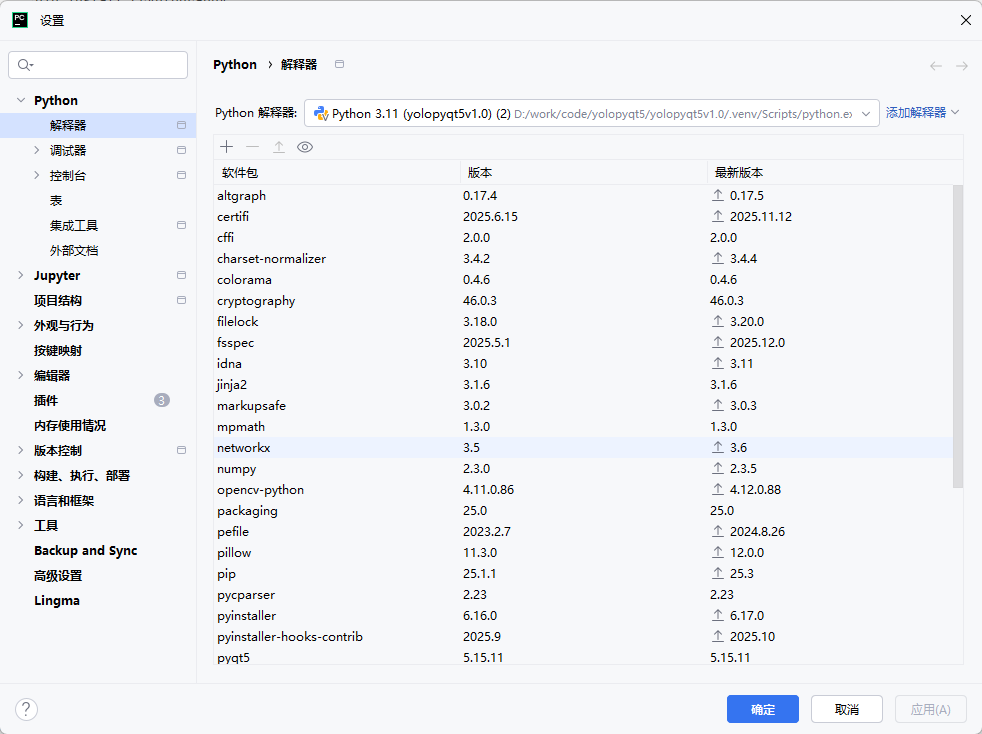Click the project icon on 调试器 row
982x734 pixels.
[182, 150]
